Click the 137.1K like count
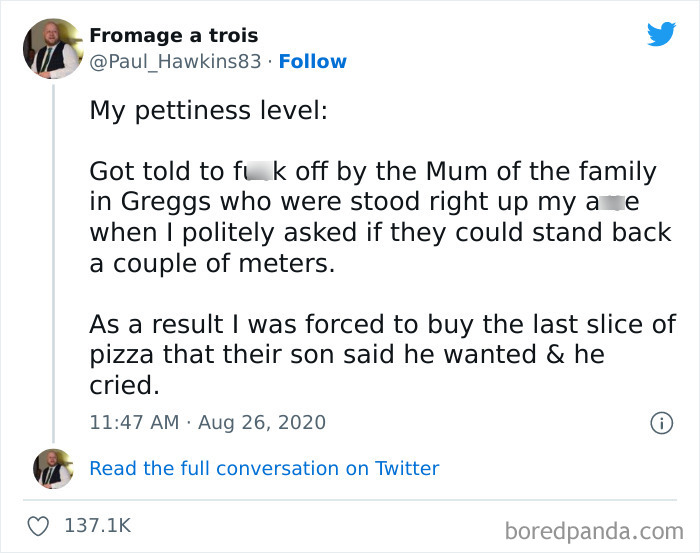 point(98,524)
